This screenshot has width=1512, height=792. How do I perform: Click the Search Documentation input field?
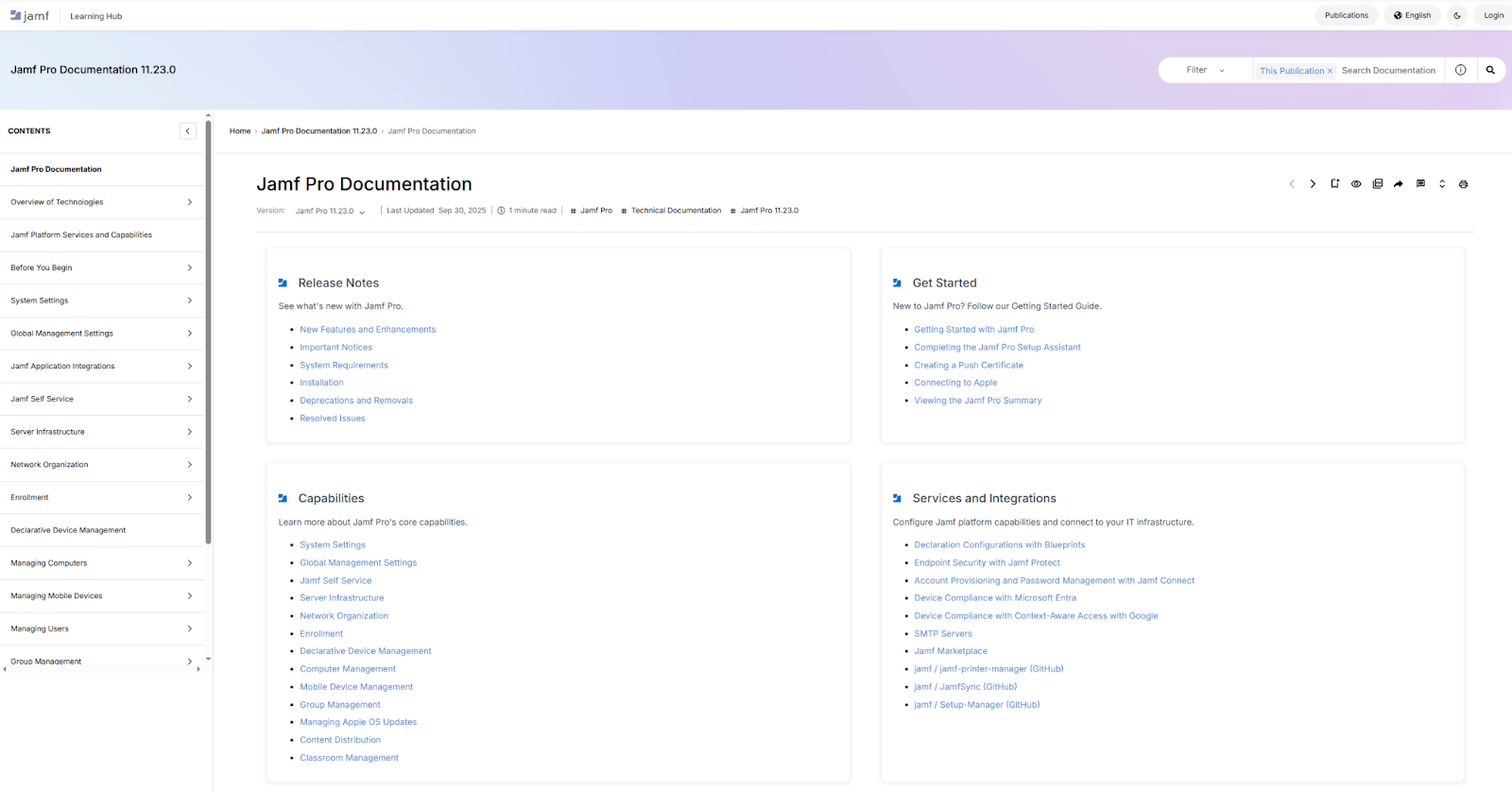[x=1388, y=70]
